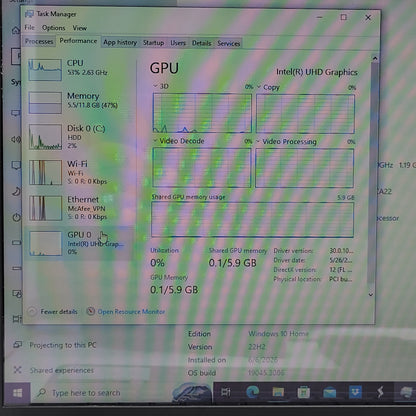This screenshot has width=416, height=416.
Task: Open the Options menu
Action: coord(53,28)
